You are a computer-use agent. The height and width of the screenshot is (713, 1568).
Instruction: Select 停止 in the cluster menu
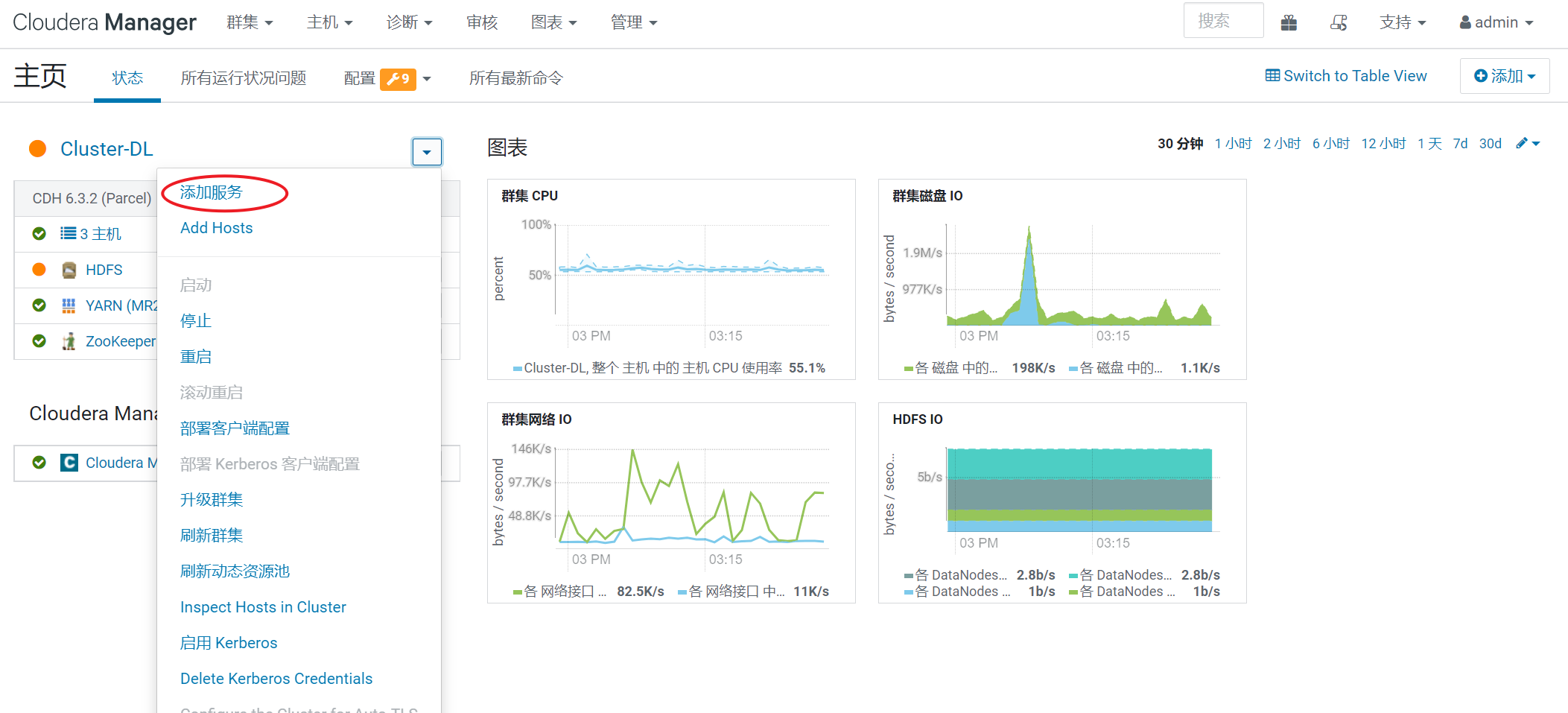click(196, 320)
